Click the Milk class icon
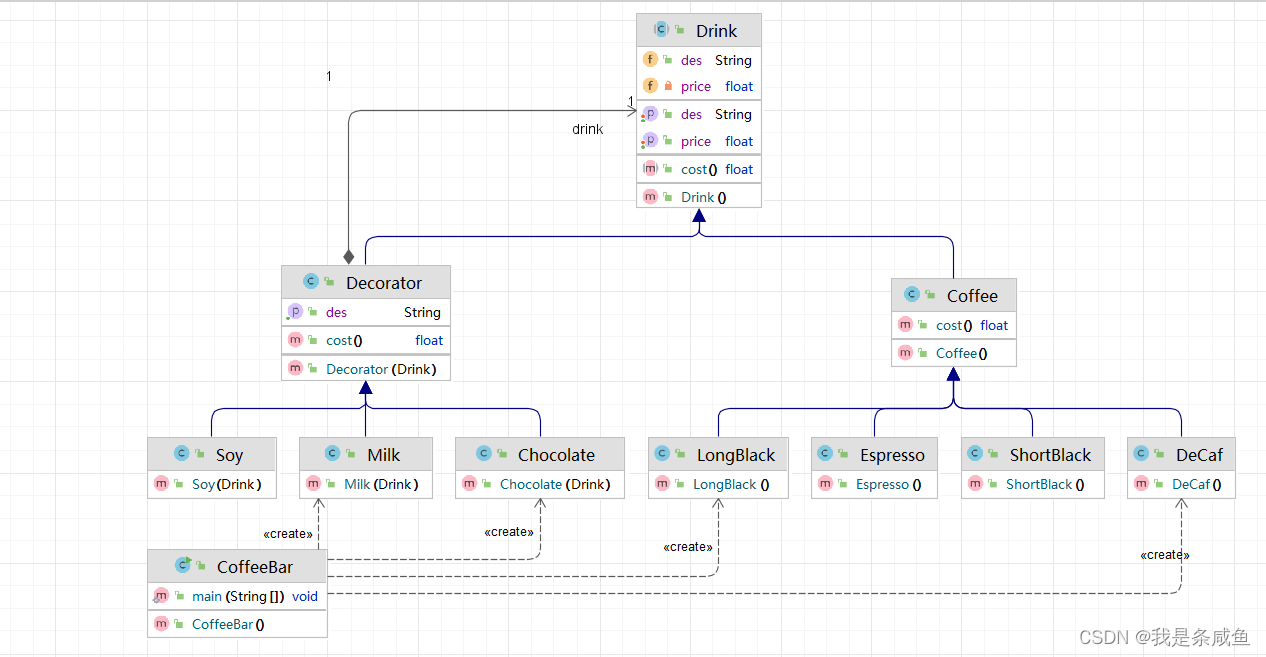Image resolution: width=1266 pixels, height=657 pixels. pos(333,454)
